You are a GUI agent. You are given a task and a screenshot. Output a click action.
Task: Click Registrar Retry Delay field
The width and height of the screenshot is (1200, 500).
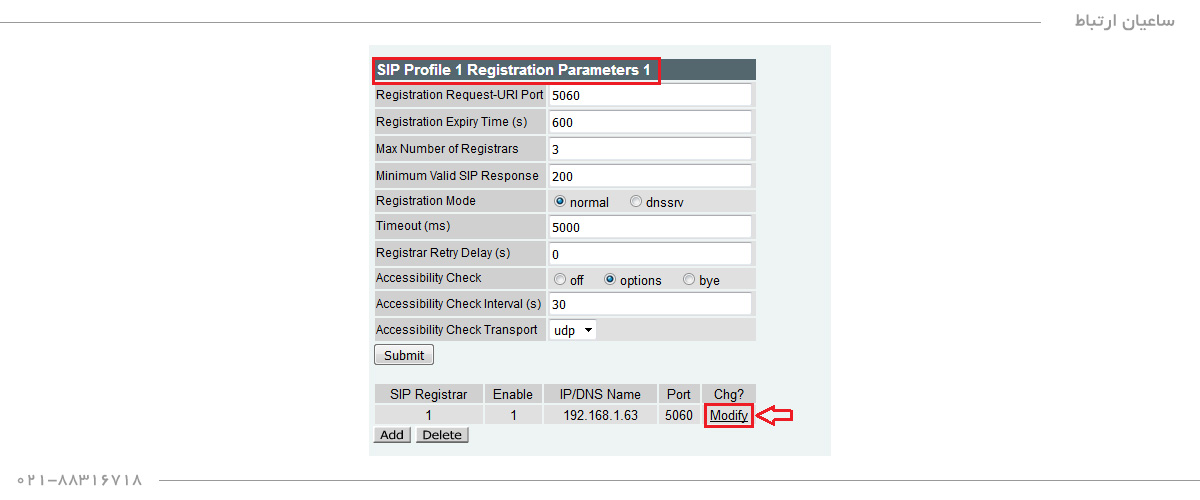pos(650,254)
